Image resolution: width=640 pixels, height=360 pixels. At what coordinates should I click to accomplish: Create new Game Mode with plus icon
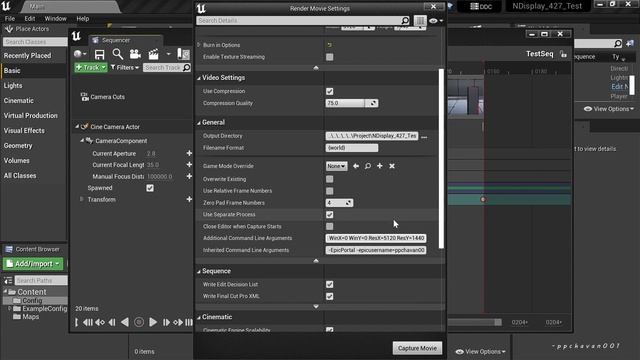(380, 166)
